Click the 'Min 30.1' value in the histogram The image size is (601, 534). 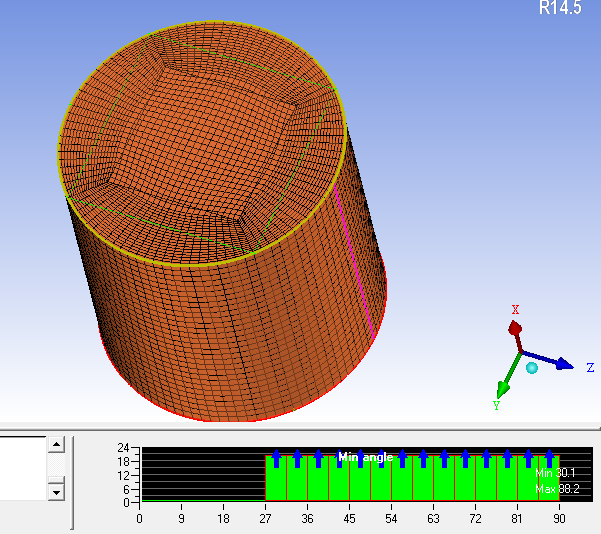555,473
